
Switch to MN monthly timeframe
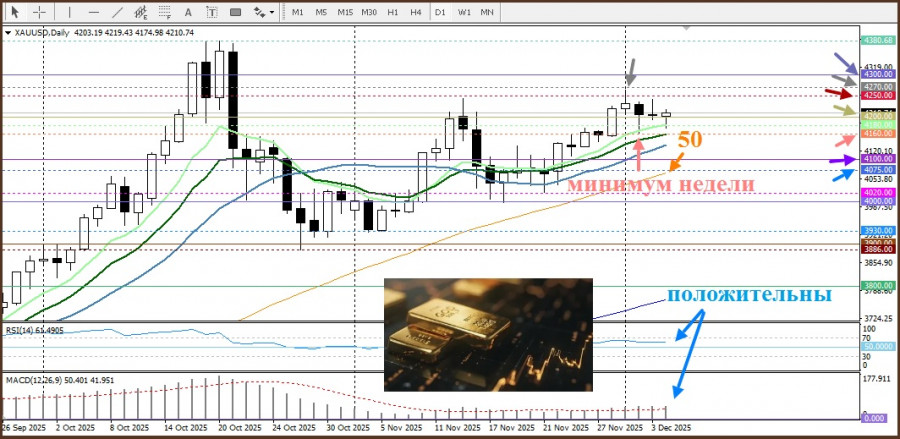click(487, 12)
